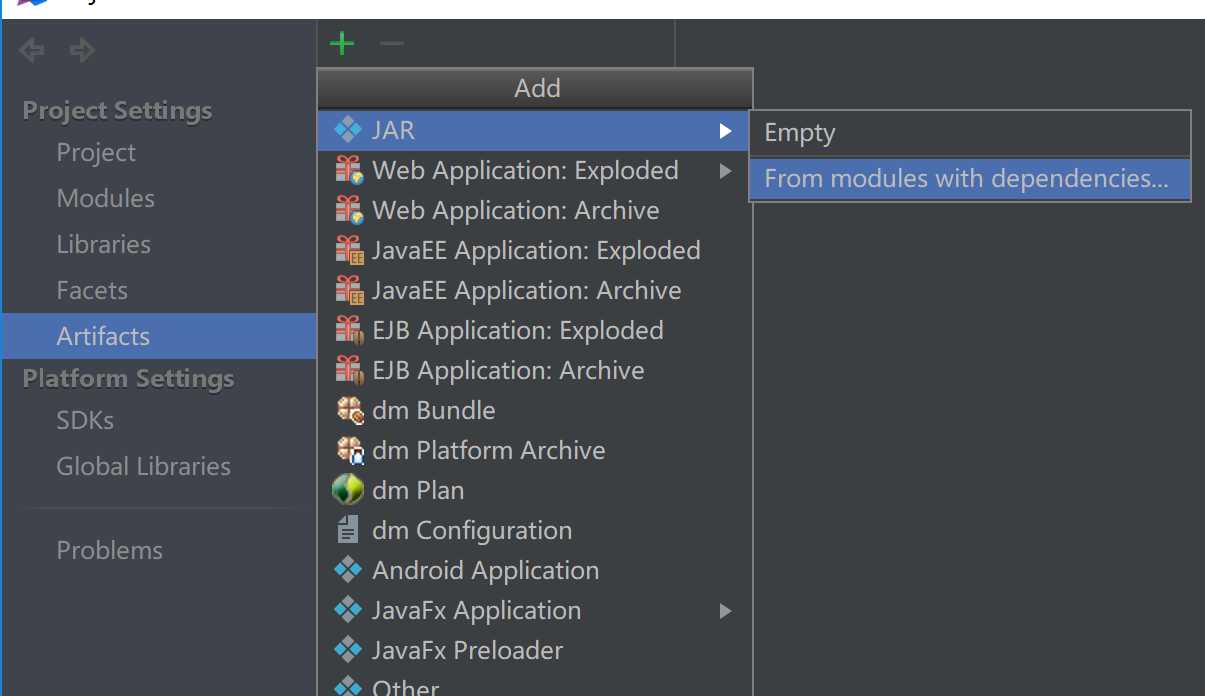This screenshot has height=696, width=1205.
Task: Click the forward navigation arrow icon
Action: [82, 49]
